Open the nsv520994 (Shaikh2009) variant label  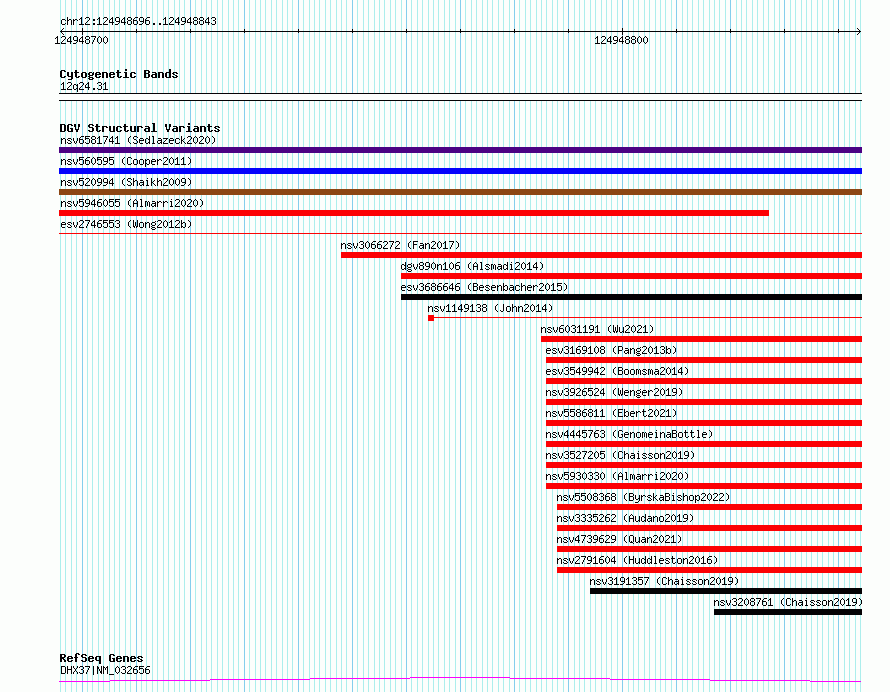(126, 182)
